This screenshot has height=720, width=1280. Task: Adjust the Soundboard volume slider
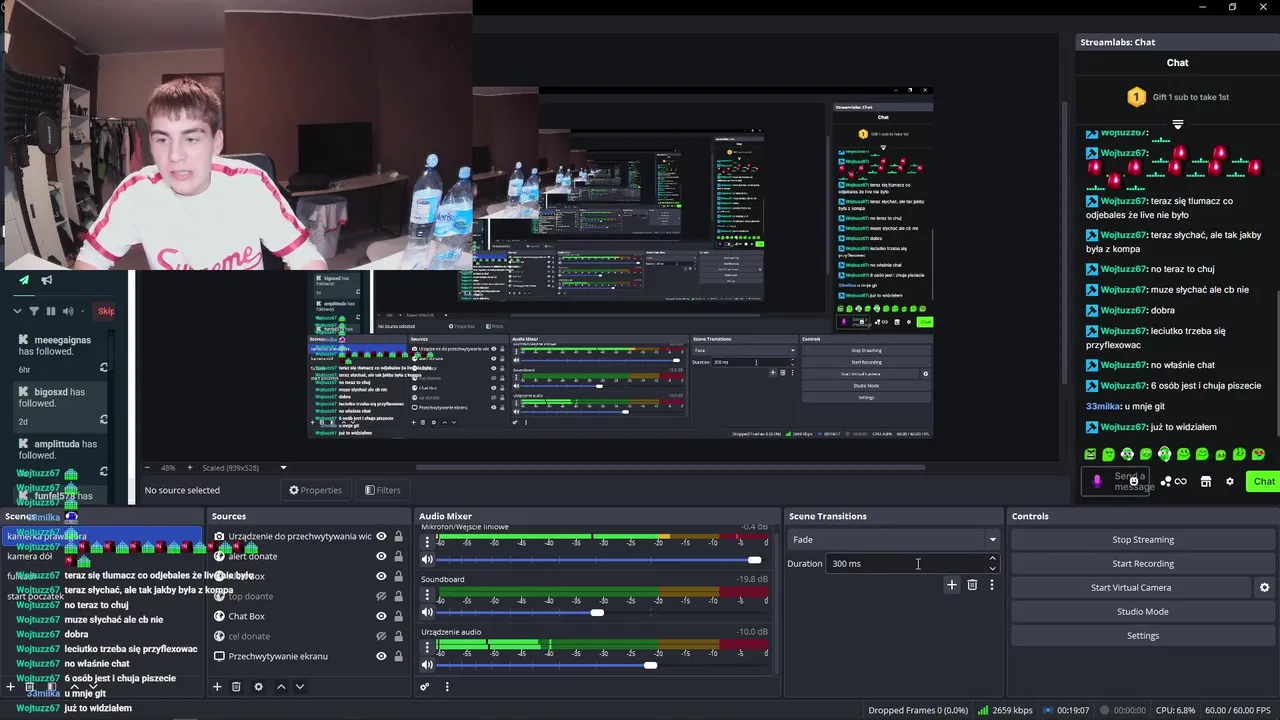600,612
